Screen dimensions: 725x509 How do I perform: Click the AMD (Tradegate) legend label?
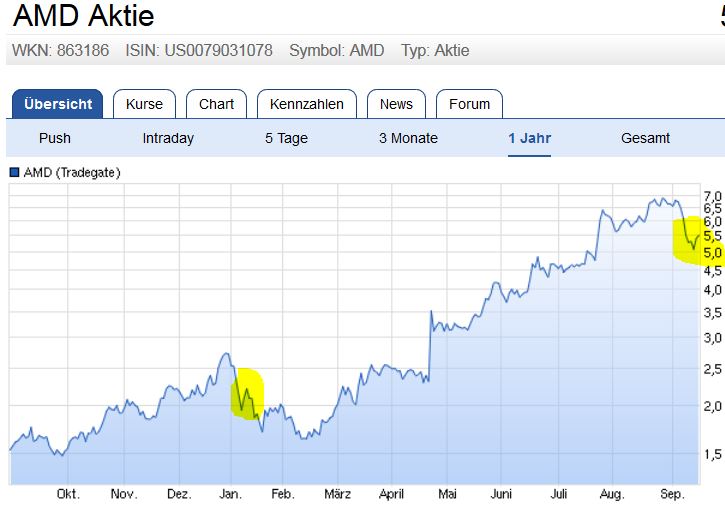72,173
